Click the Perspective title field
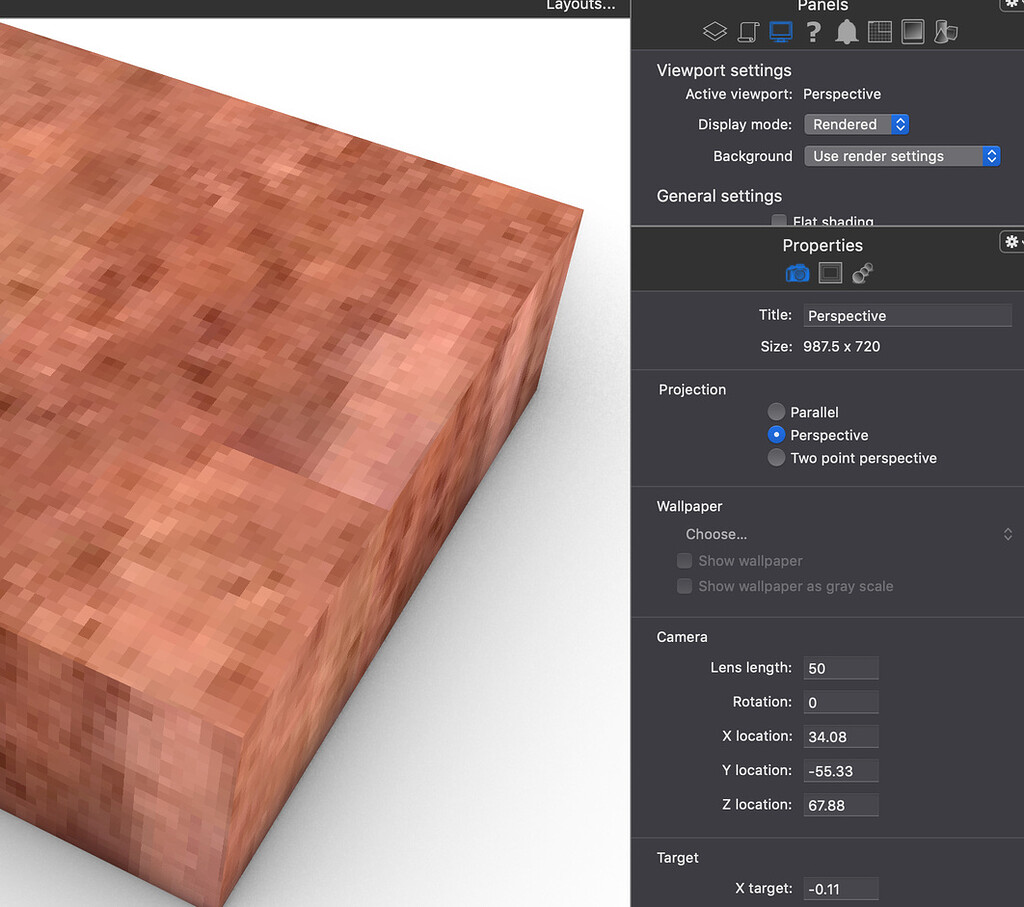 click(x=907, y=315)
